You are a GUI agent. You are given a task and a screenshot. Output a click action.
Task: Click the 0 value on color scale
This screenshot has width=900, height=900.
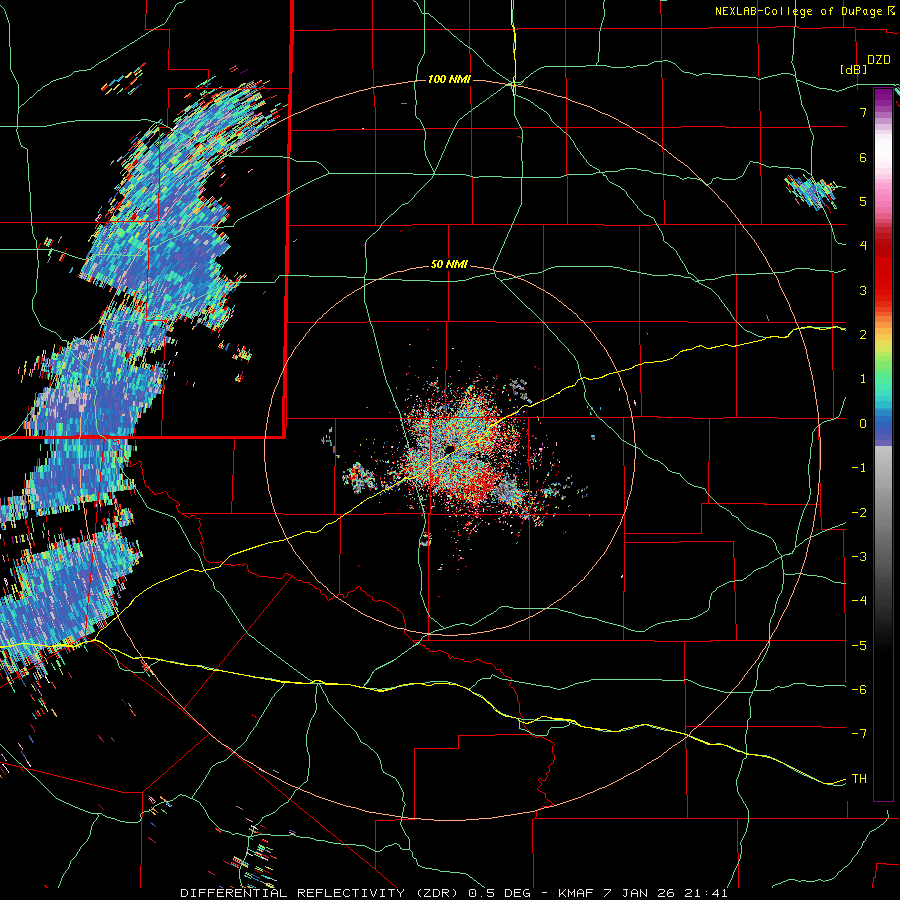click(863, 424)
